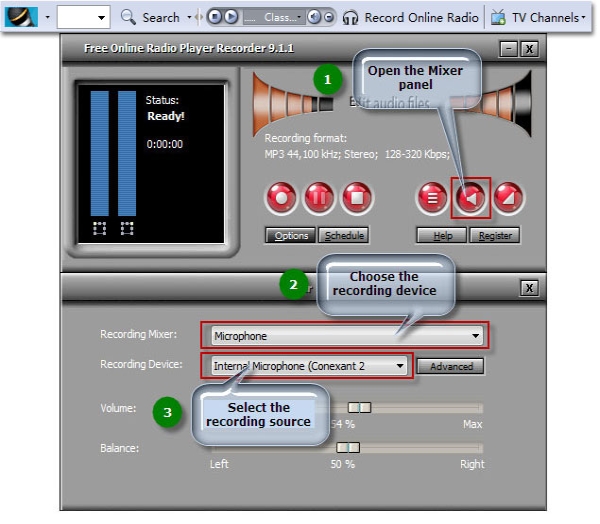Stop recording with the red Stop button
Image resolution: width=600 pixels, height=524 pixels.
point(357,198)
